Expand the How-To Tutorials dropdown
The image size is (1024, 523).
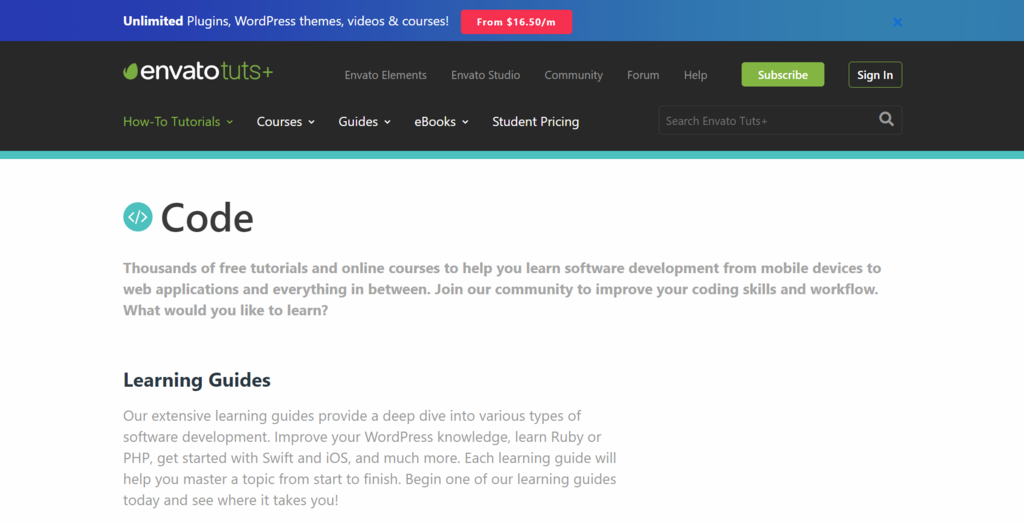coord(178,121)
